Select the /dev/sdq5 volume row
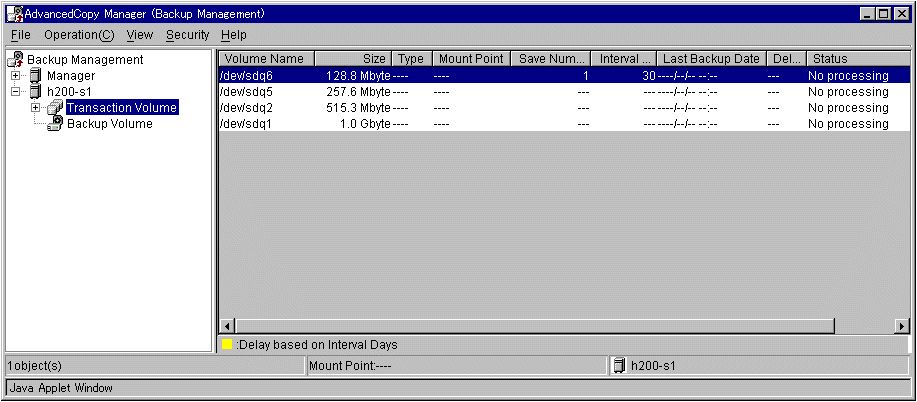Image resolution: width=917 pixels, height=402 pixels. pyautogui.click(x=564, y=92)
